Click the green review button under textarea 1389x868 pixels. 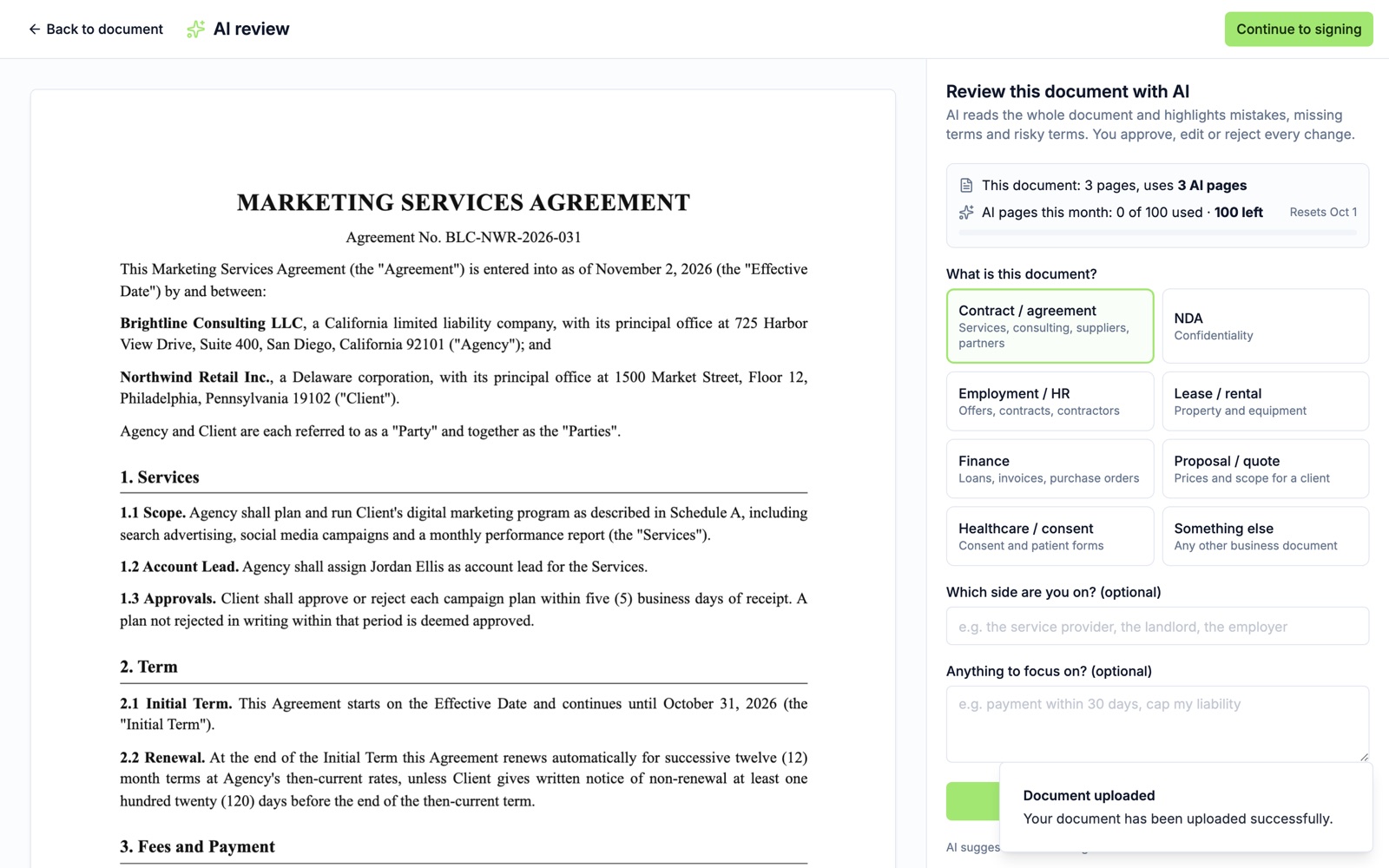tap(973, 801)
